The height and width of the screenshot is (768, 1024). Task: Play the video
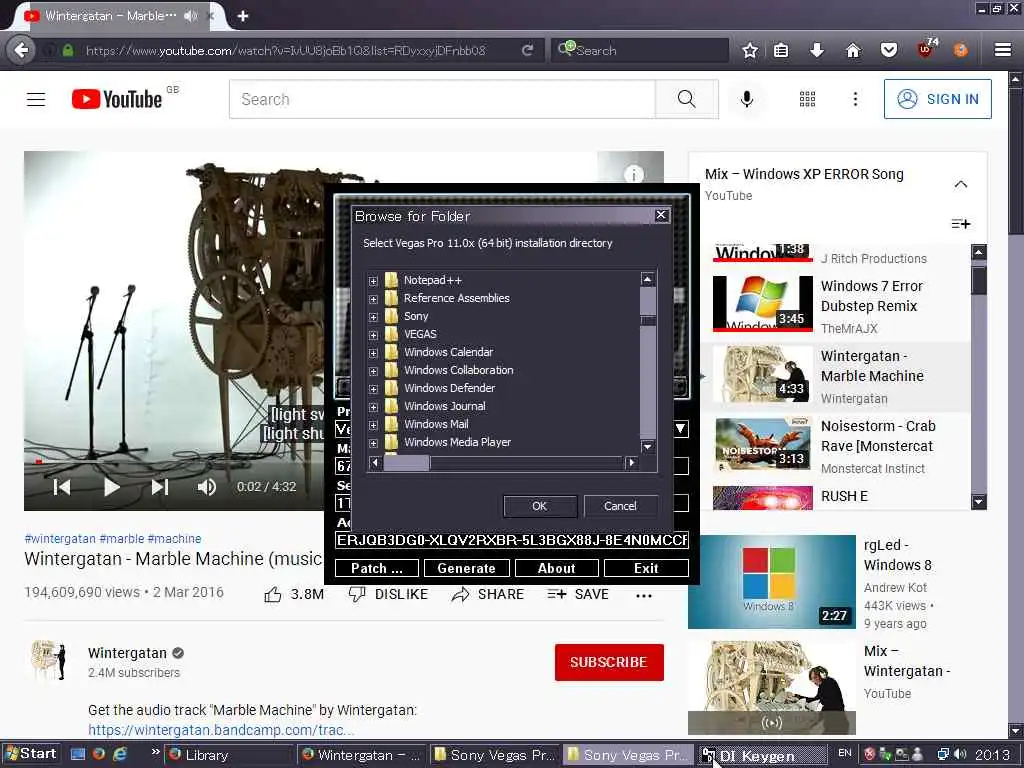[x=112, y=487]
